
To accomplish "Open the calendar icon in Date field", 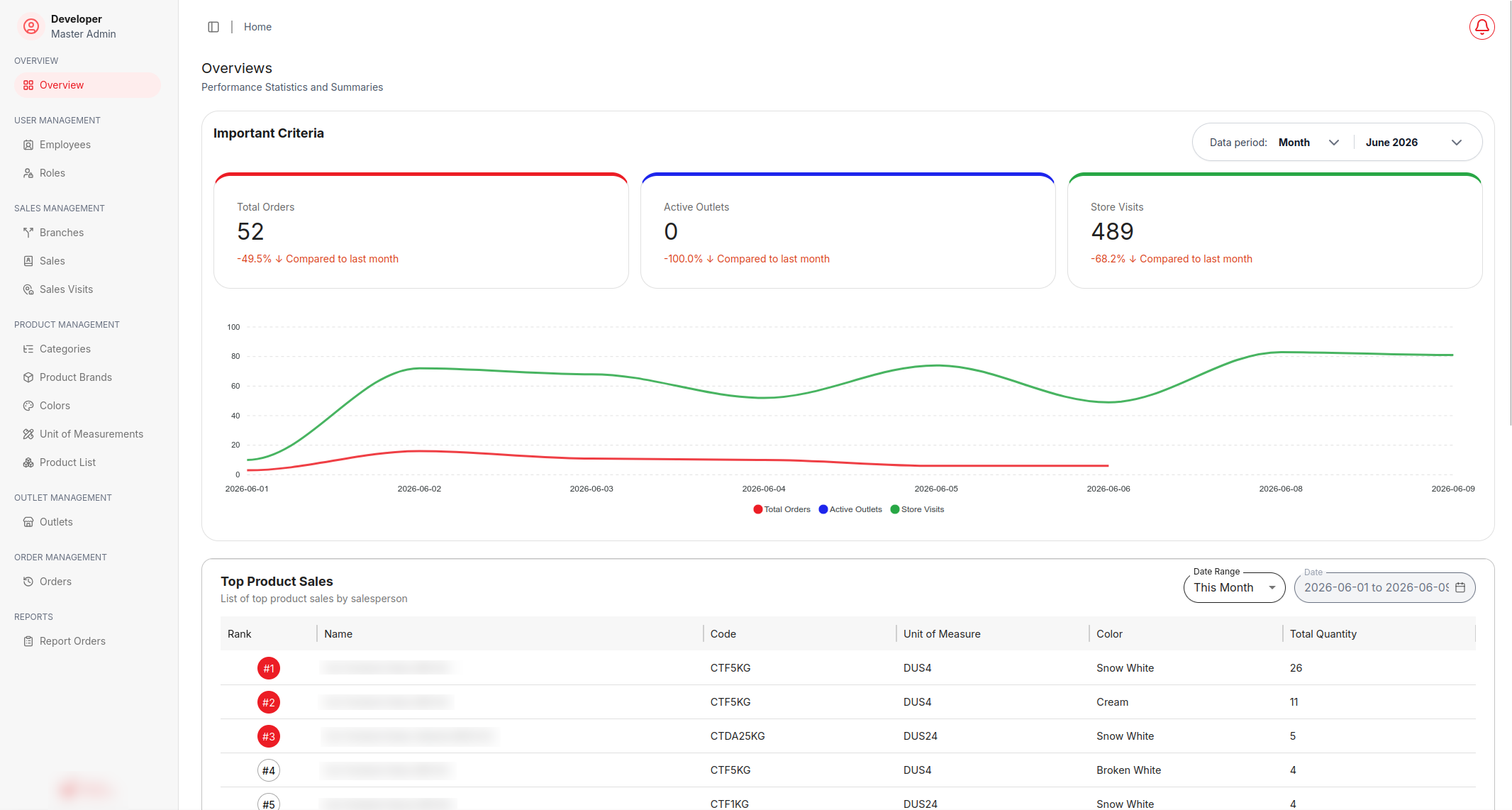I will (x=1460, y=587).
